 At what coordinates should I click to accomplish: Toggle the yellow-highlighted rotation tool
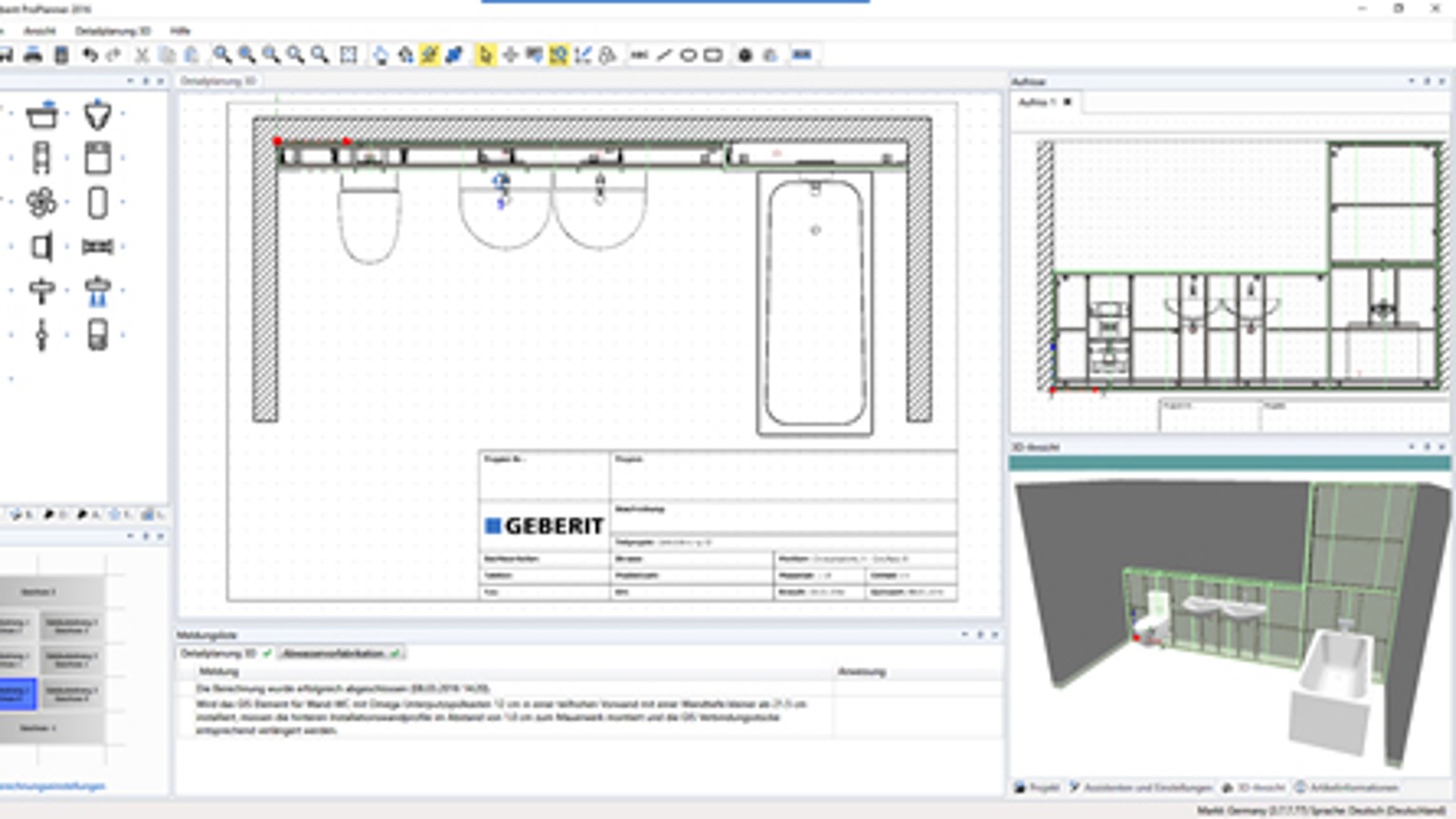(x=428, y=55)
